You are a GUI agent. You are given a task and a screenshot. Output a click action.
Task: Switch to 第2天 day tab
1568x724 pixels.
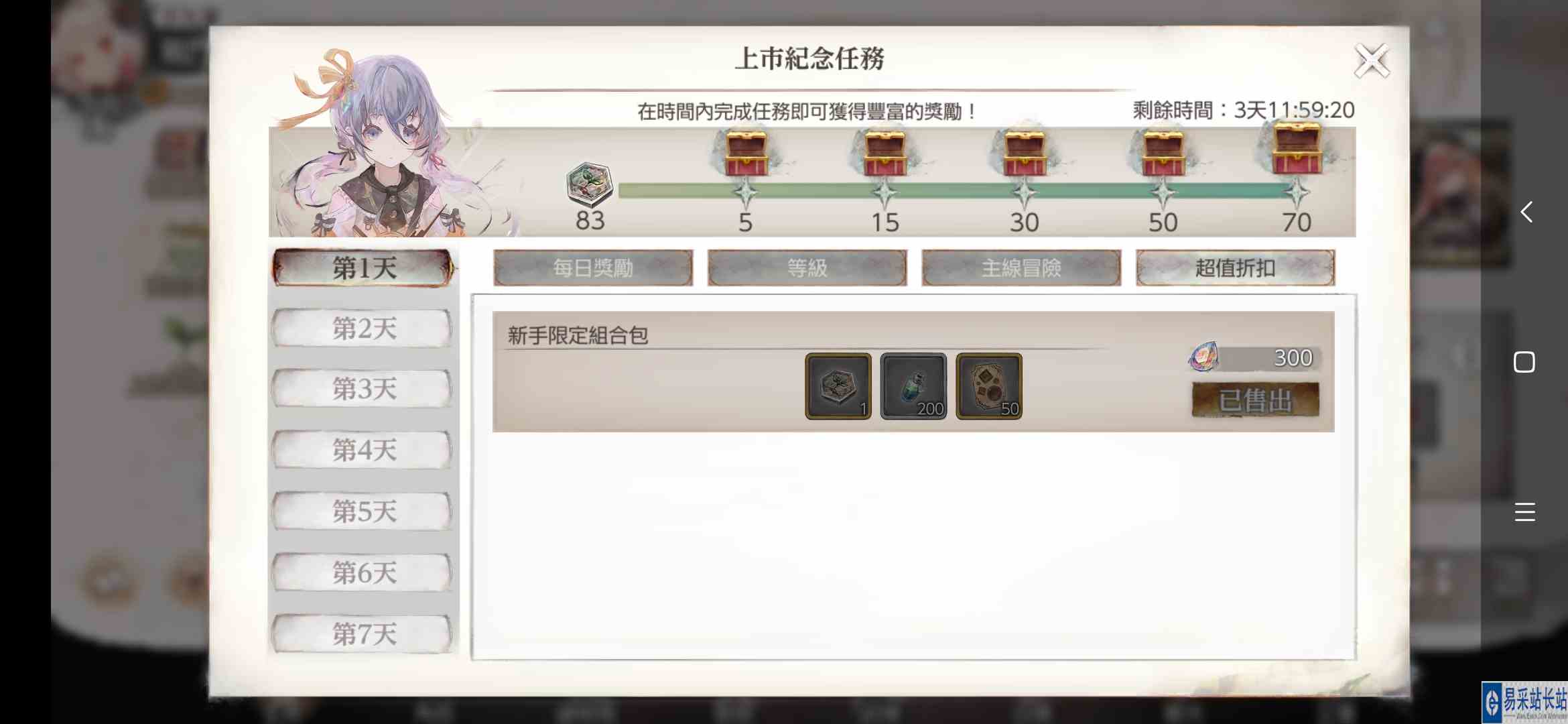pos(363,328)
